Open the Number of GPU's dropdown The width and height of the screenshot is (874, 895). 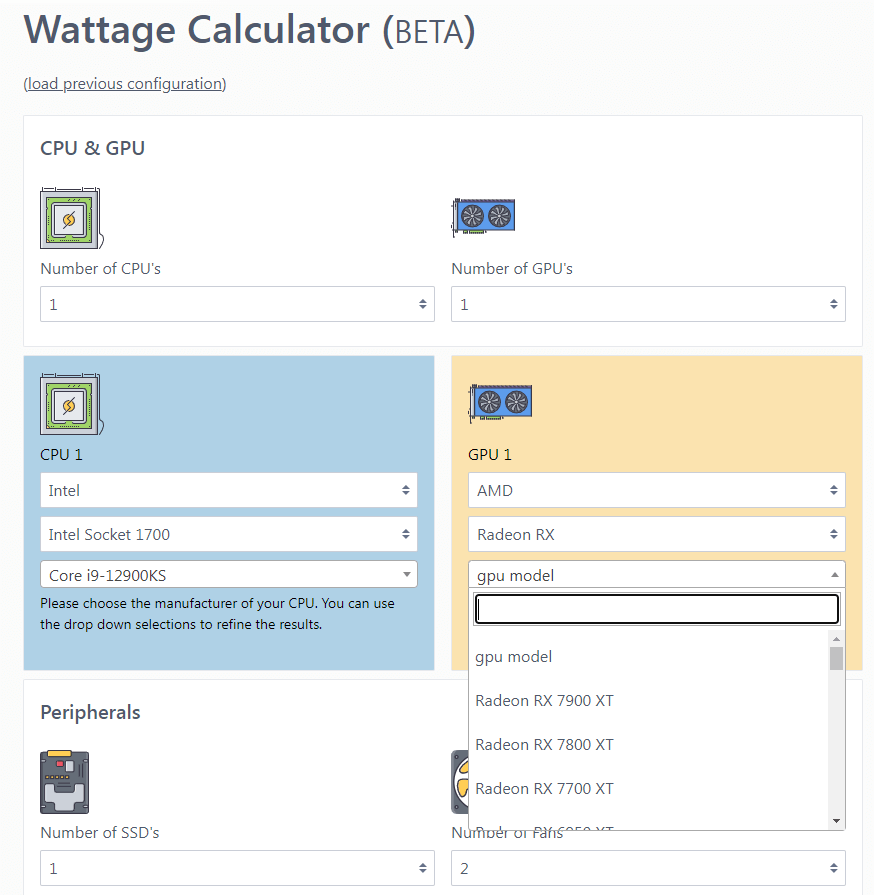point(648,304)
